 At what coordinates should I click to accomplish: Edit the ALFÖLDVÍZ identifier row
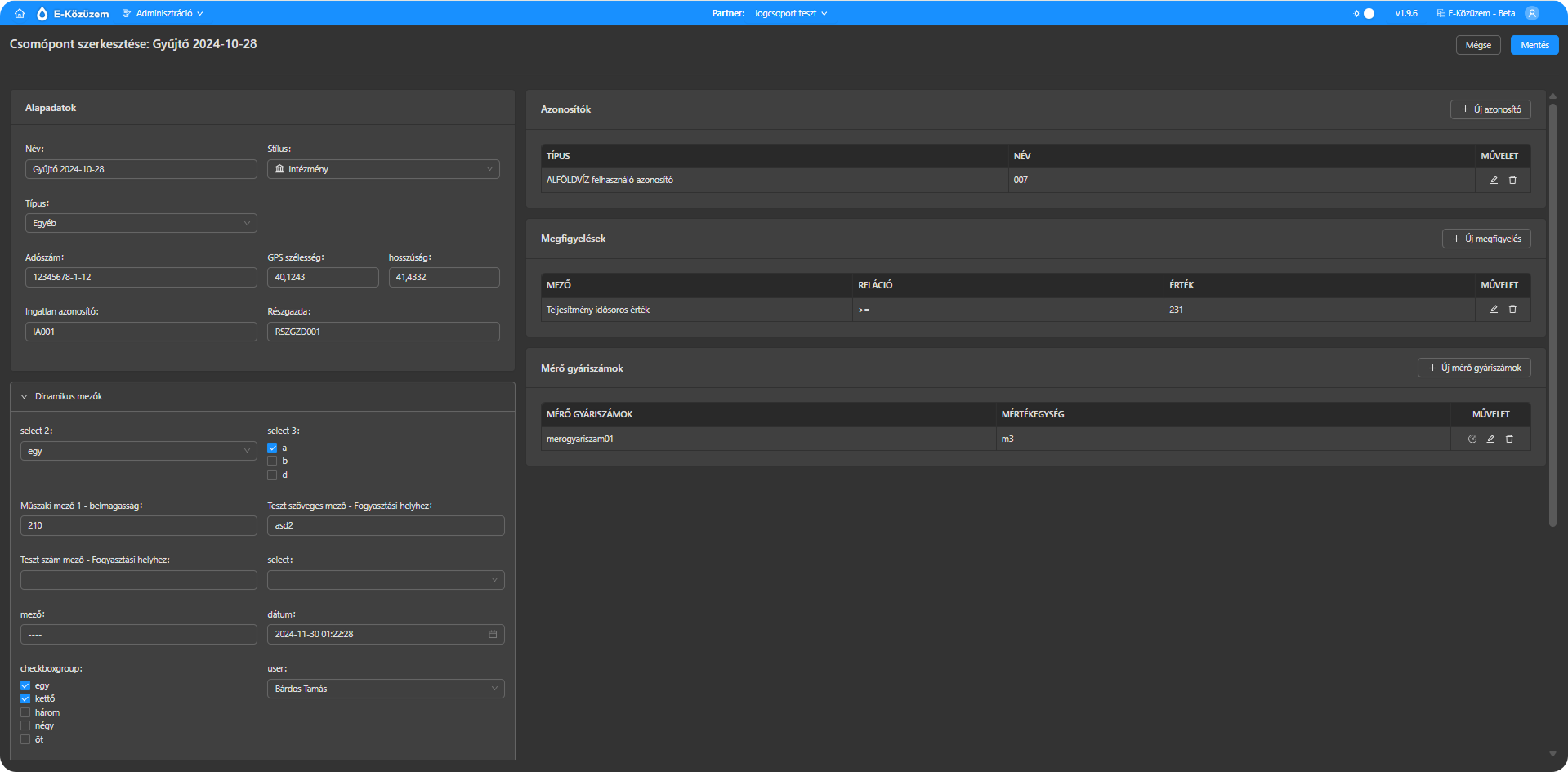click(x=1494, y=180)
